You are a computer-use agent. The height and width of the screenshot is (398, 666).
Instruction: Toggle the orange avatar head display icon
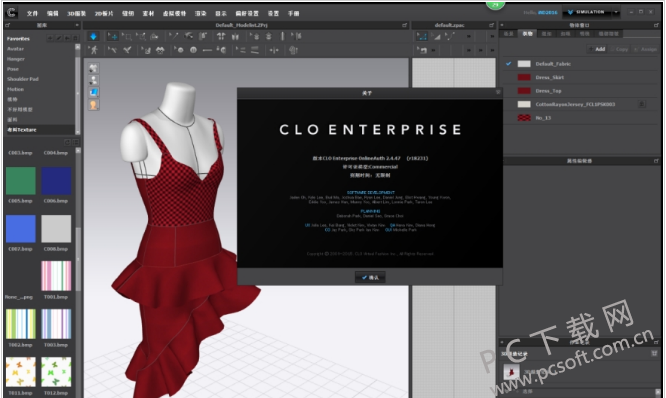pyautogui.click(x=93, y=104)
